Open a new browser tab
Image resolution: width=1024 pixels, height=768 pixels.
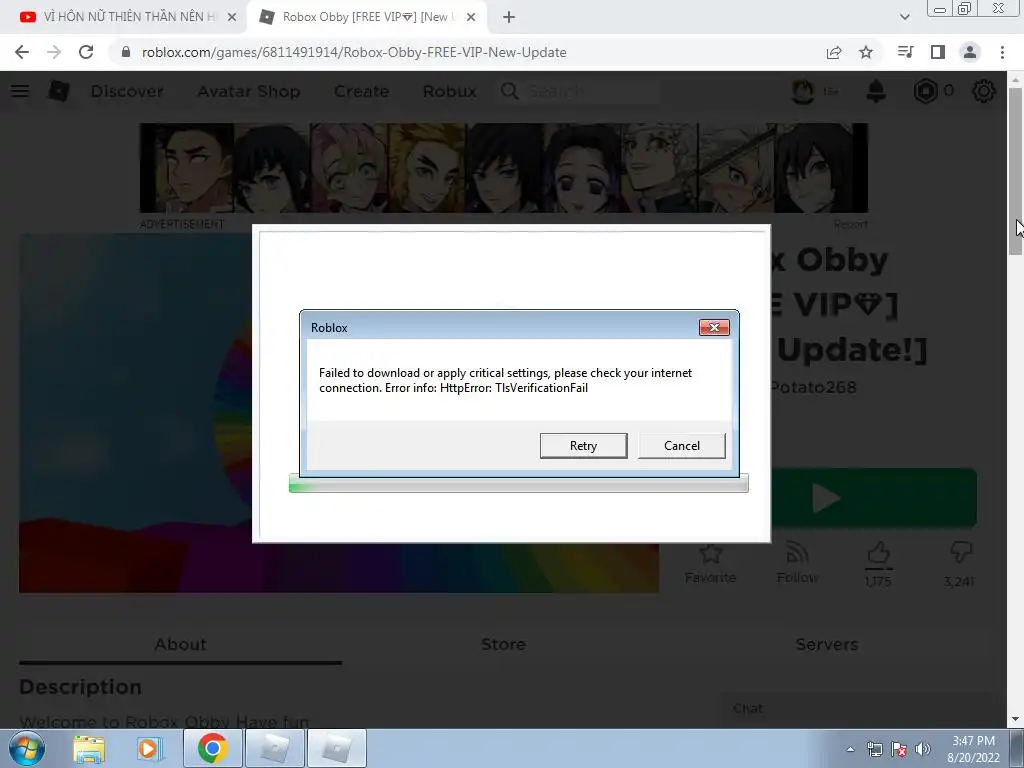click(x=509, y=17)
